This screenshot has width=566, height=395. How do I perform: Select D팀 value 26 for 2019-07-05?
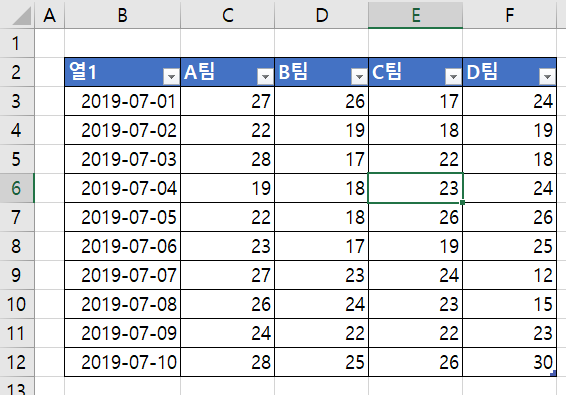point(509,217)
